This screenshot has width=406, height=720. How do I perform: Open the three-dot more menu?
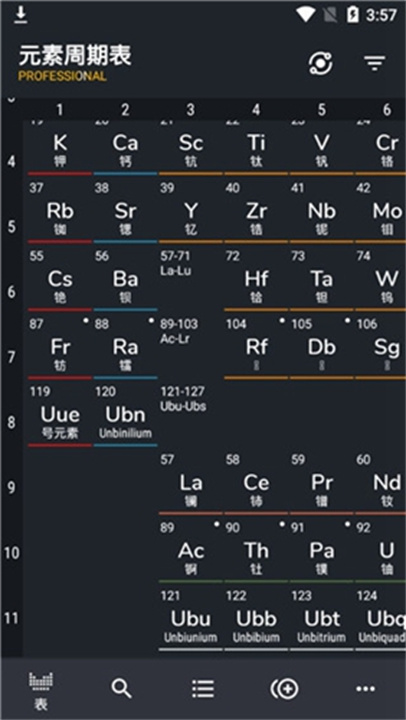pyautogui.click(x=365, y=688)
